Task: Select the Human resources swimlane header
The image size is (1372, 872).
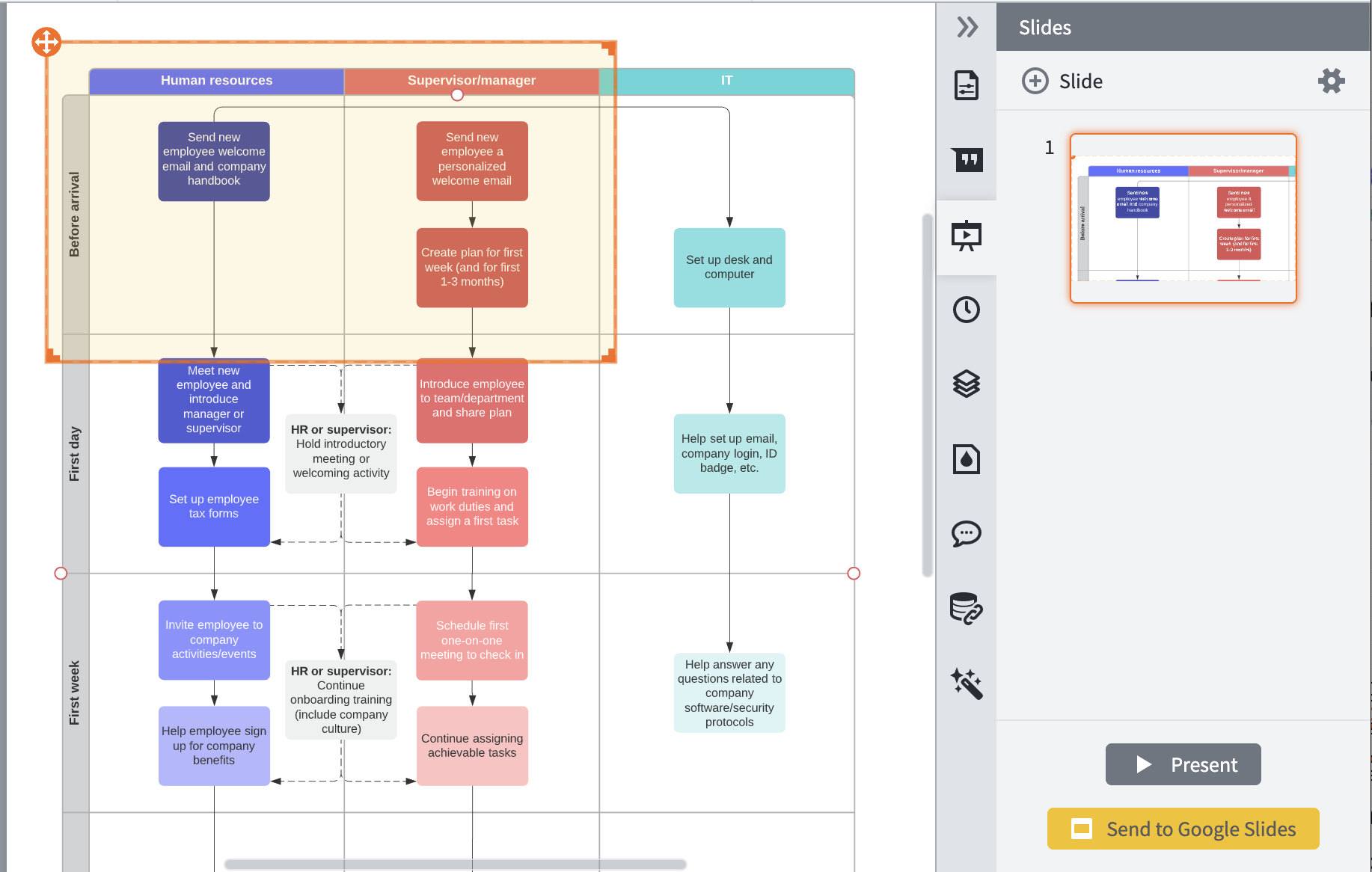Action: (x=217, y=81)
